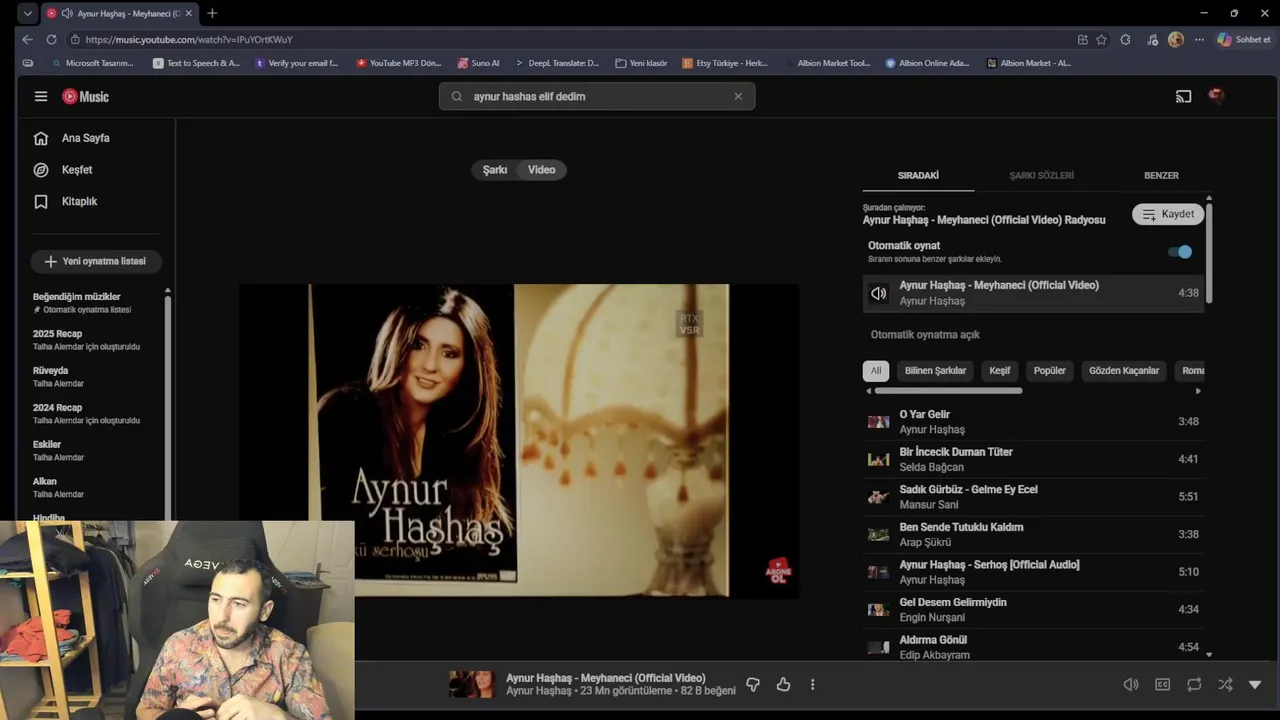This screenshot has height=720, width=1280.
Task: Select the All filter chip
Action: pos(876,371)
